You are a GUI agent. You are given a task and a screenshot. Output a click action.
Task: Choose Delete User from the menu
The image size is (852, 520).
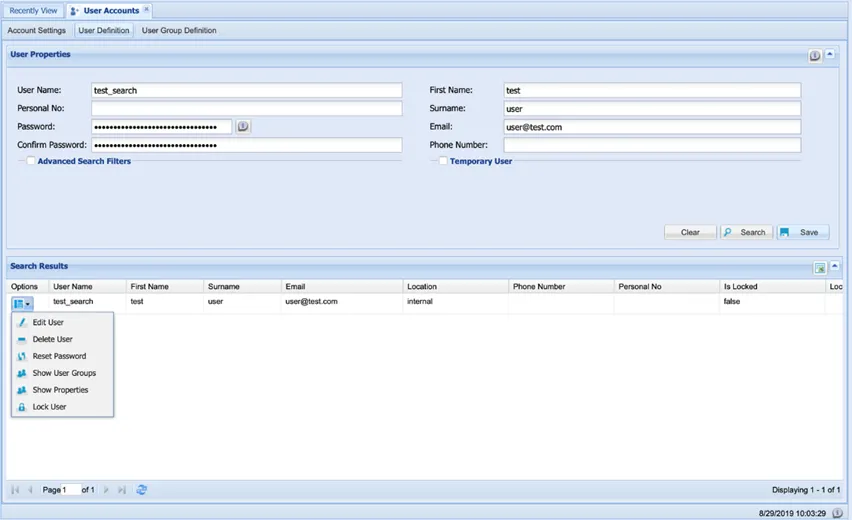(x=62, y=339)
